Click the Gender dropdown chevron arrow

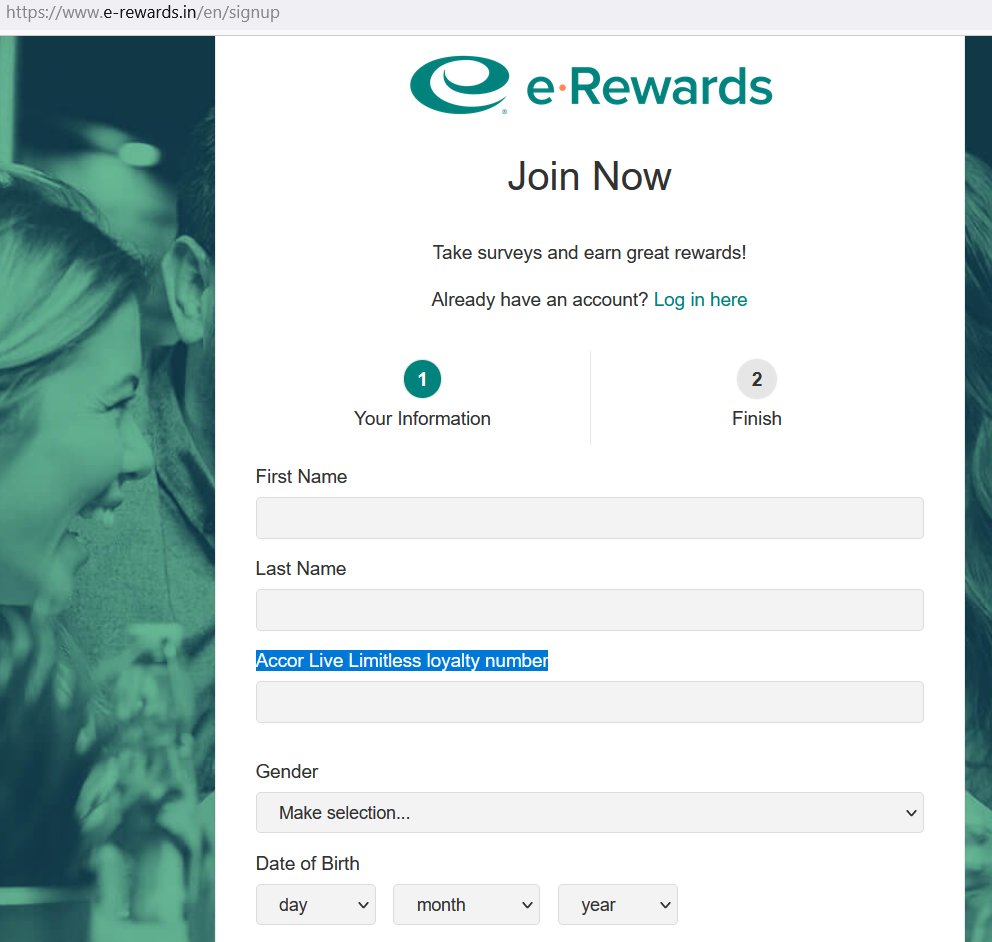(x=911, y=813)
